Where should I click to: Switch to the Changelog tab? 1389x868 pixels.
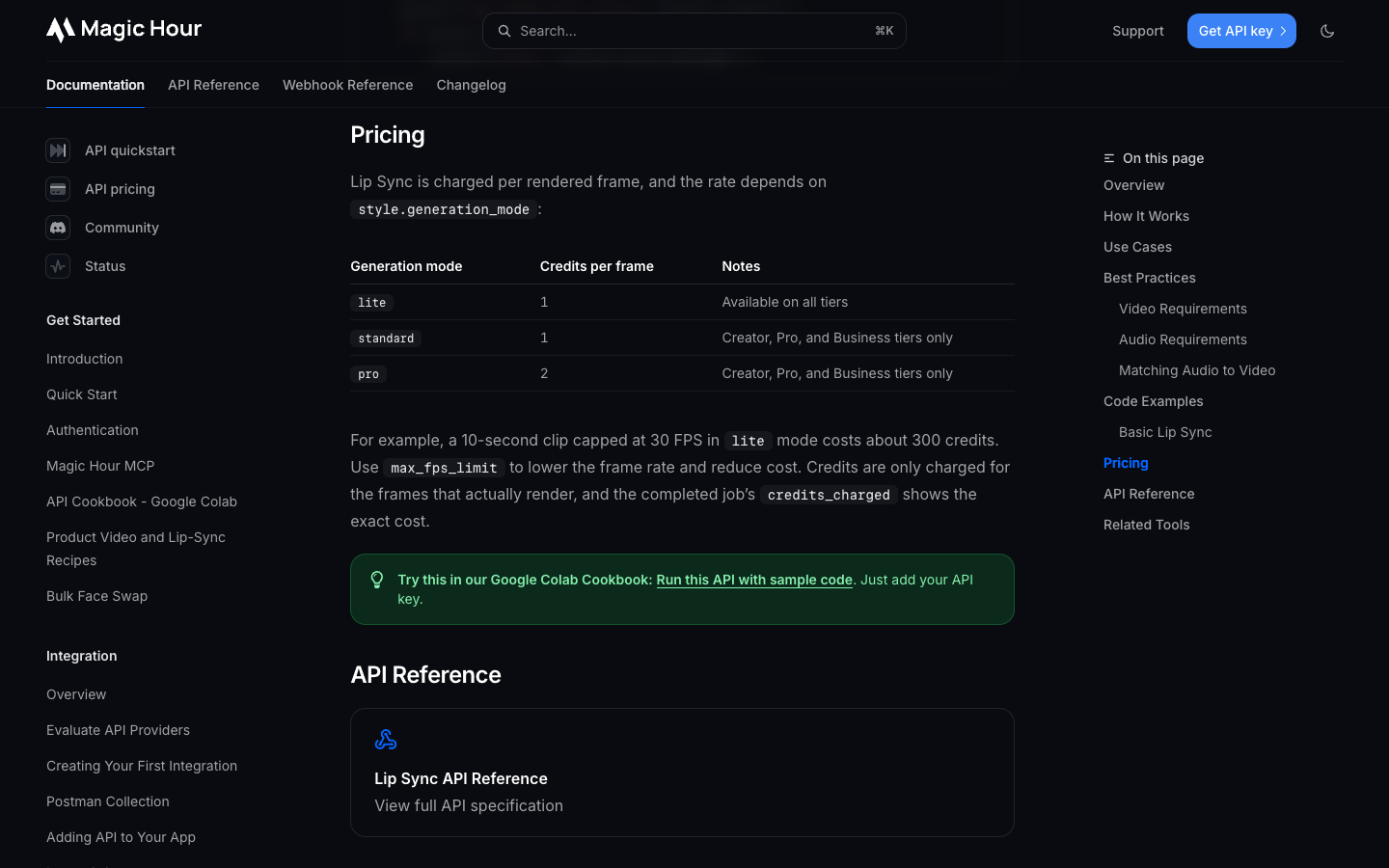click(x=471, y=85)
